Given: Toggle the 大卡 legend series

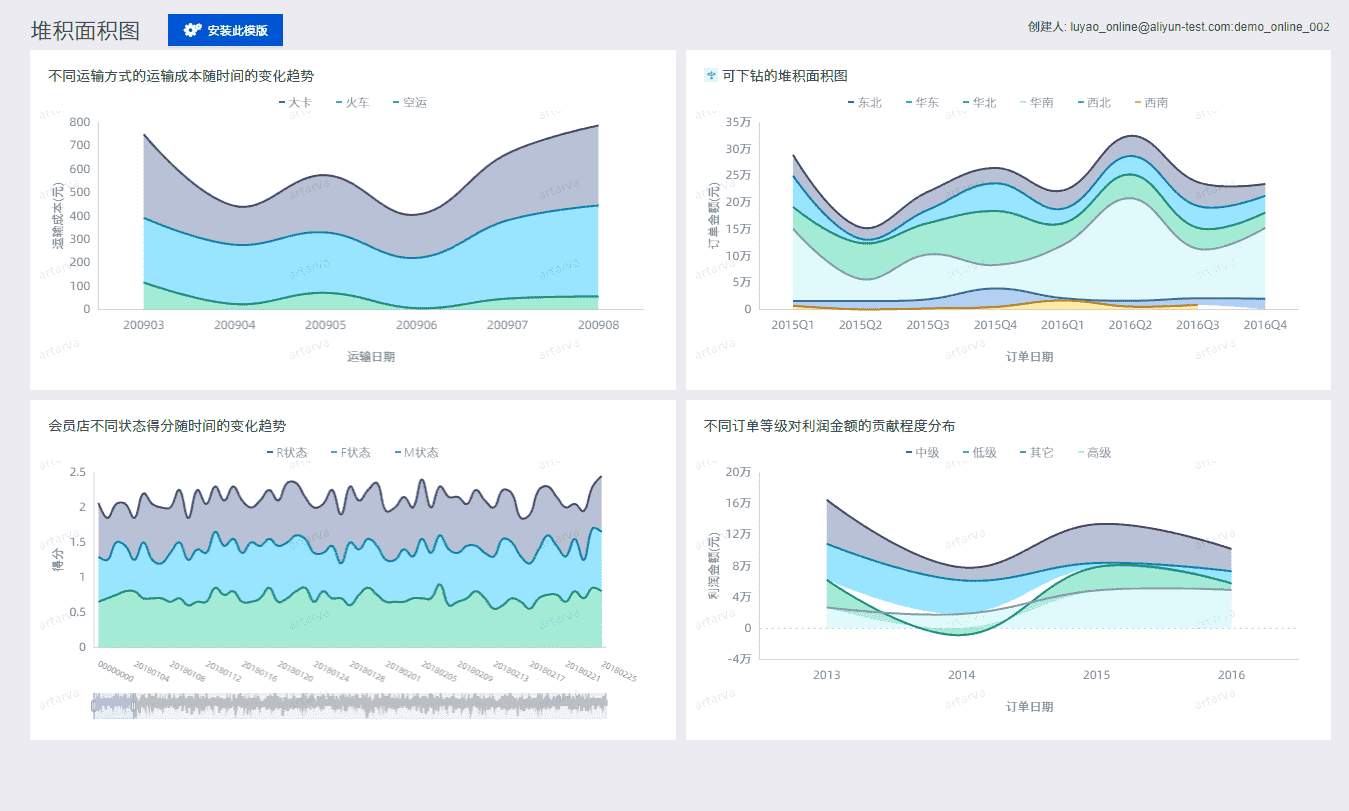Looking at the screenshot, I should tap(295, 103).
